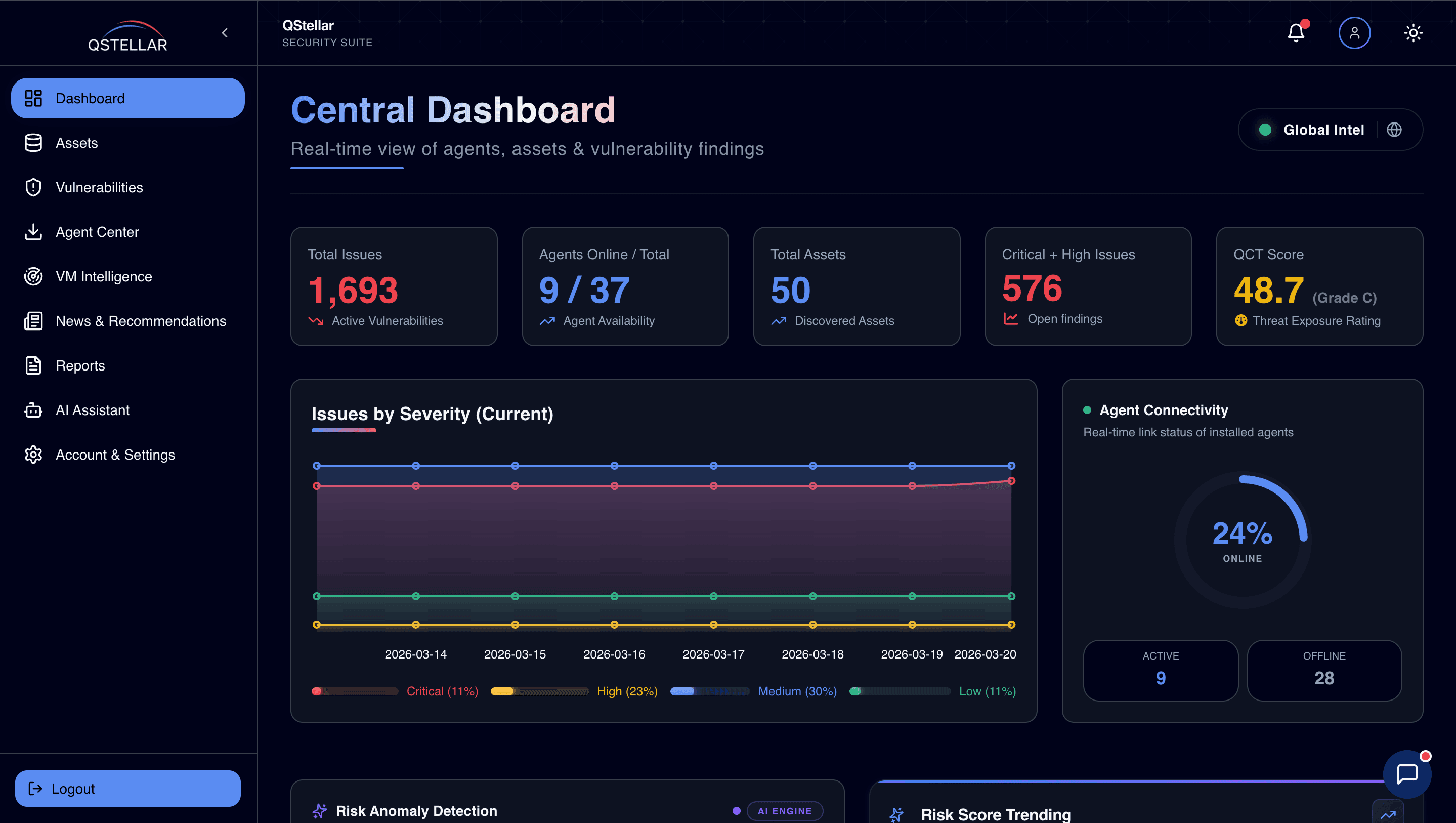Switch to the Dashboard section
The width and height of the screenshot is (1456, 823).
click(91, 98)
